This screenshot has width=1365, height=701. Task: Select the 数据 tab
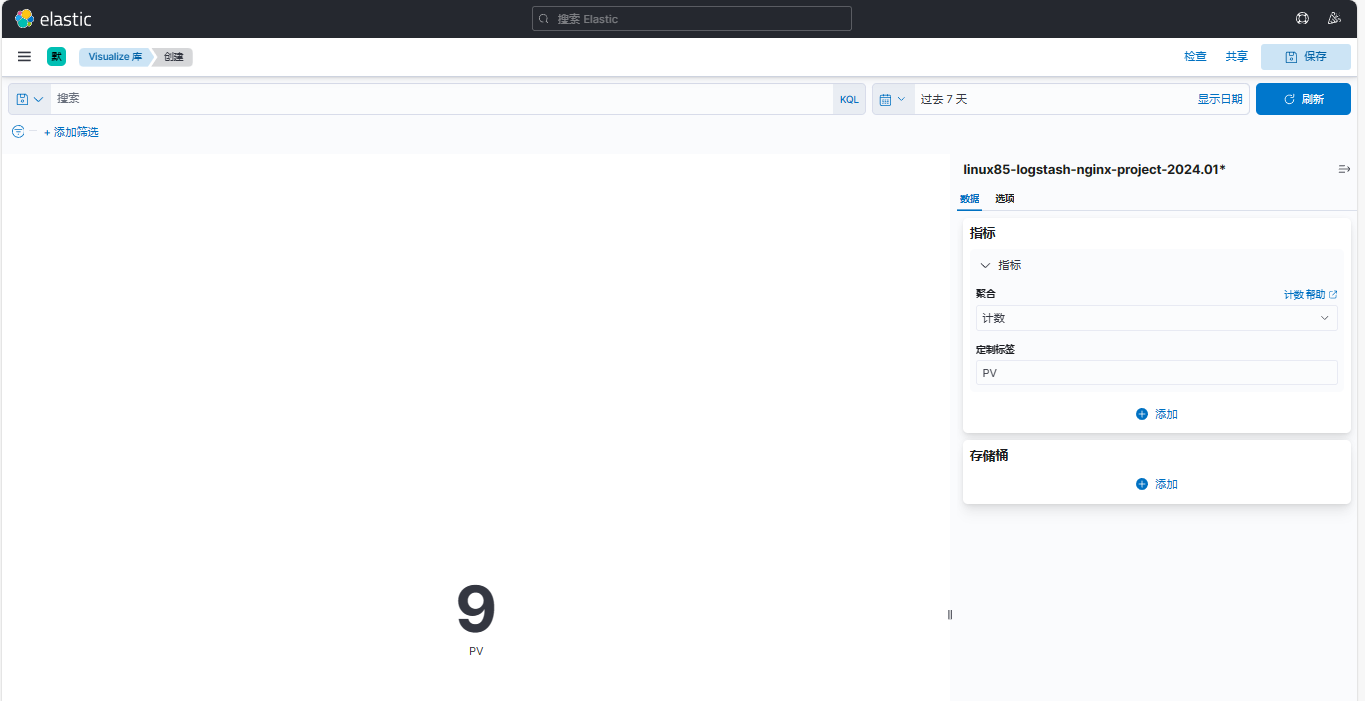pyautogui.click(x=969, y=198)
